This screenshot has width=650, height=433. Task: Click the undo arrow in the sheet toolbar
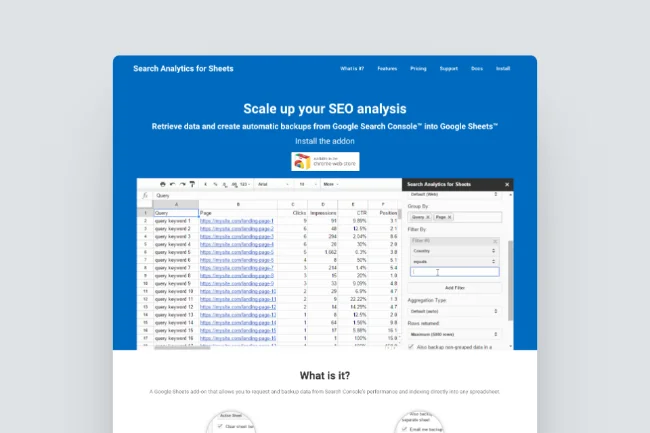point(172,184)
